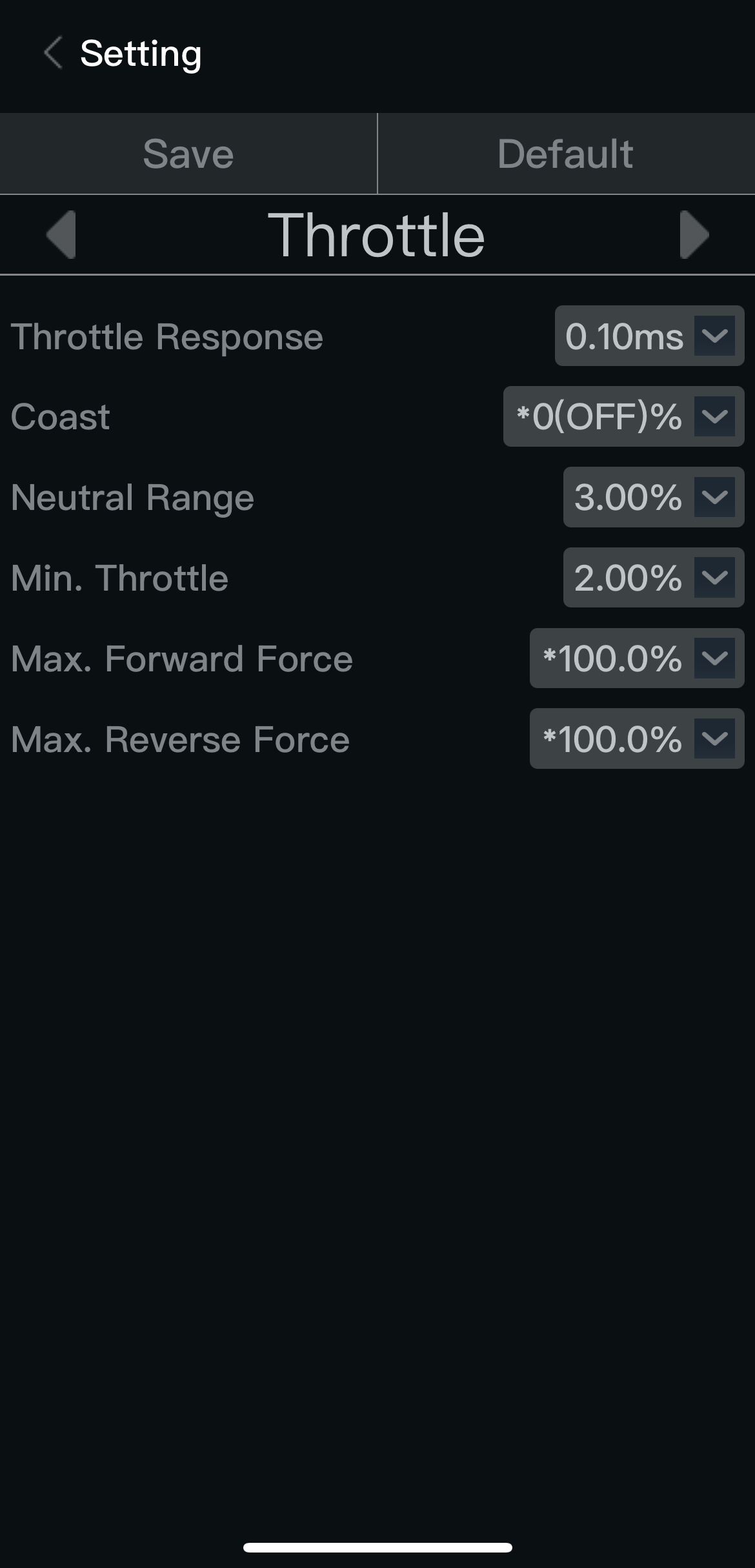Tap the Setting header title
The height and width of the screenshot is (1568, 755).
[141, 53]
